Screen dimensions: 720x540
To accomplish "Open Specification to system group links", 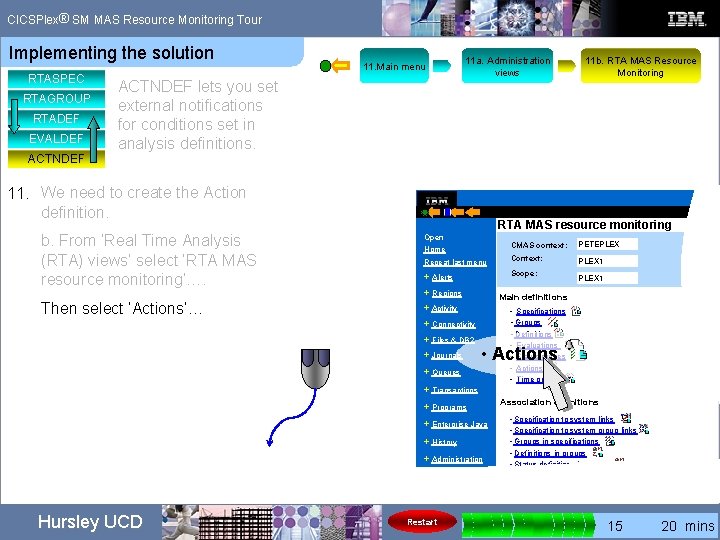I will tap(575, 430).
